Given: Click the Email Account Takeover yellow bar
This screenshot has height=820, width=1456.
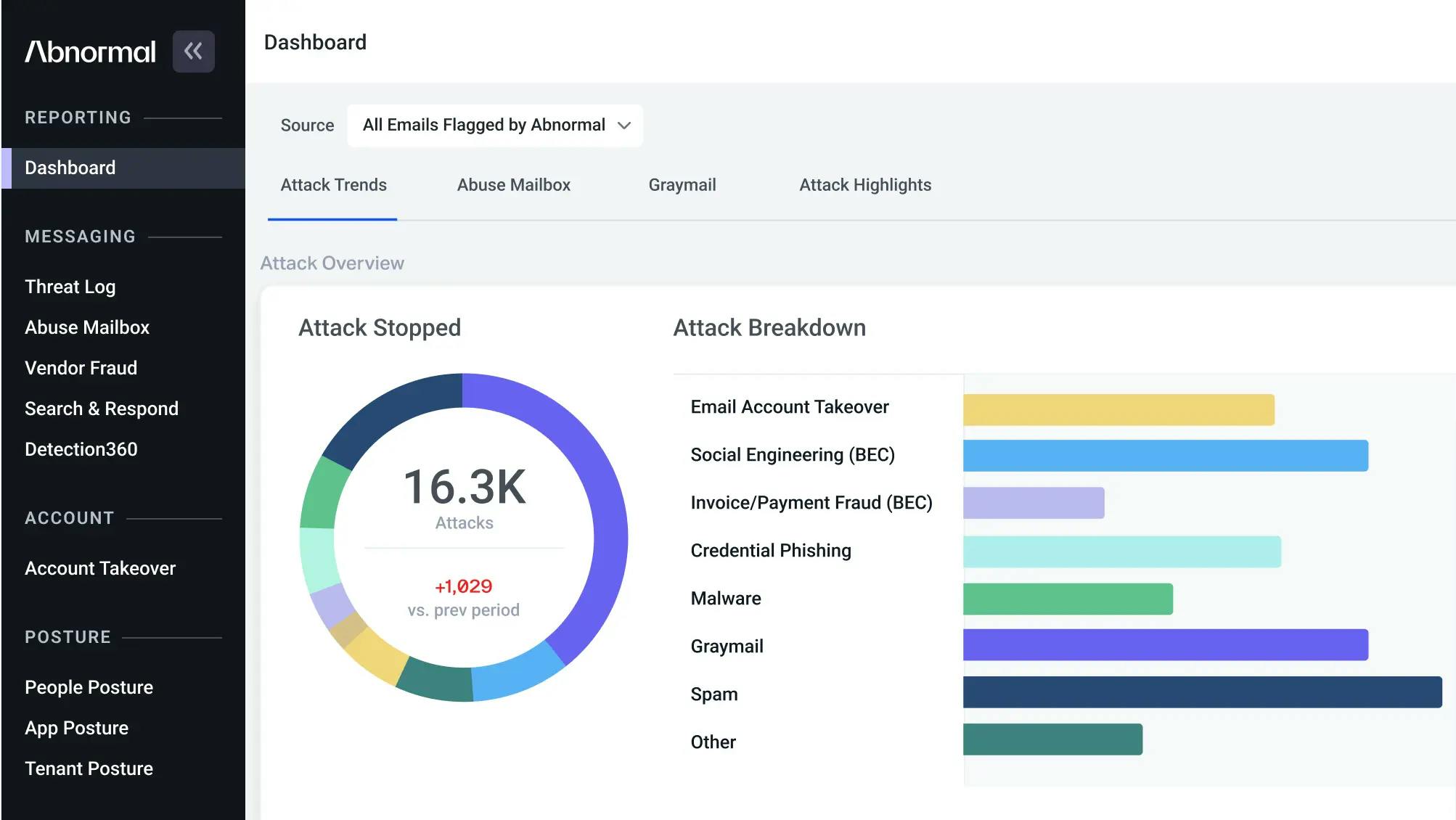Looking at the screenshot, I should [x=1118, y=410].
